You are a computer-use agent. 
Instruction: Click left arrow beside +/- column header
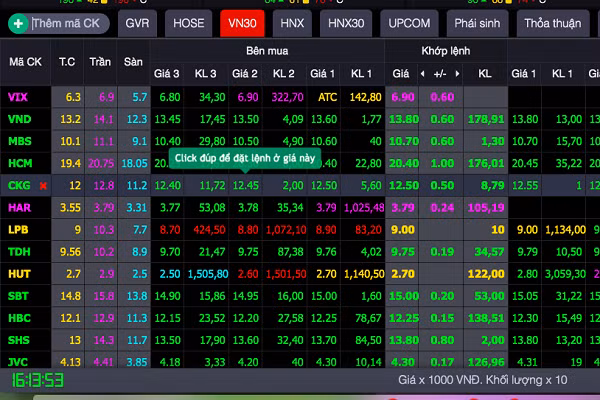tap(424, 74)
